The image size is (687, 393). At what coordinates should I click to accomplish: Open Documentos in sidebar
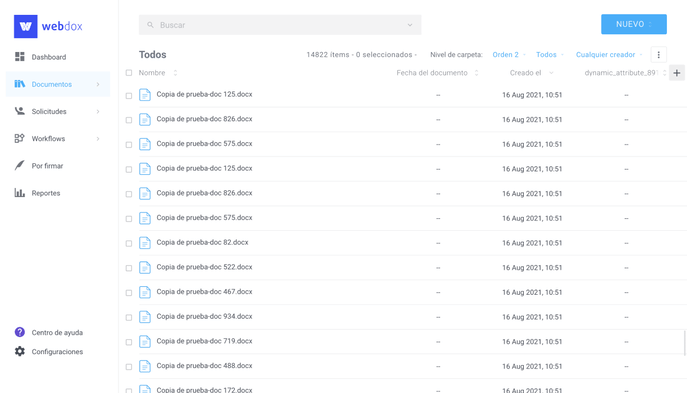tap(58, 84)
